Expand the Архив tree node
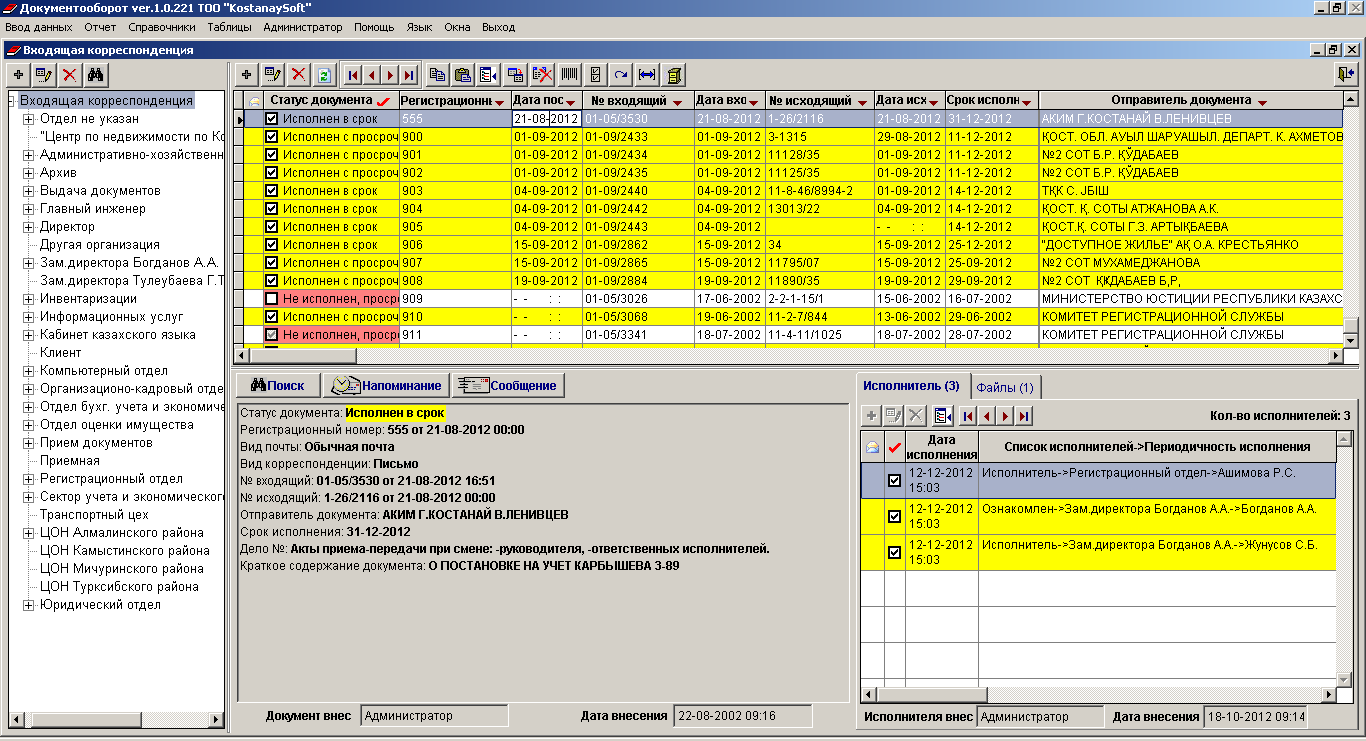The image size is (1366, 741). point(29,173)
